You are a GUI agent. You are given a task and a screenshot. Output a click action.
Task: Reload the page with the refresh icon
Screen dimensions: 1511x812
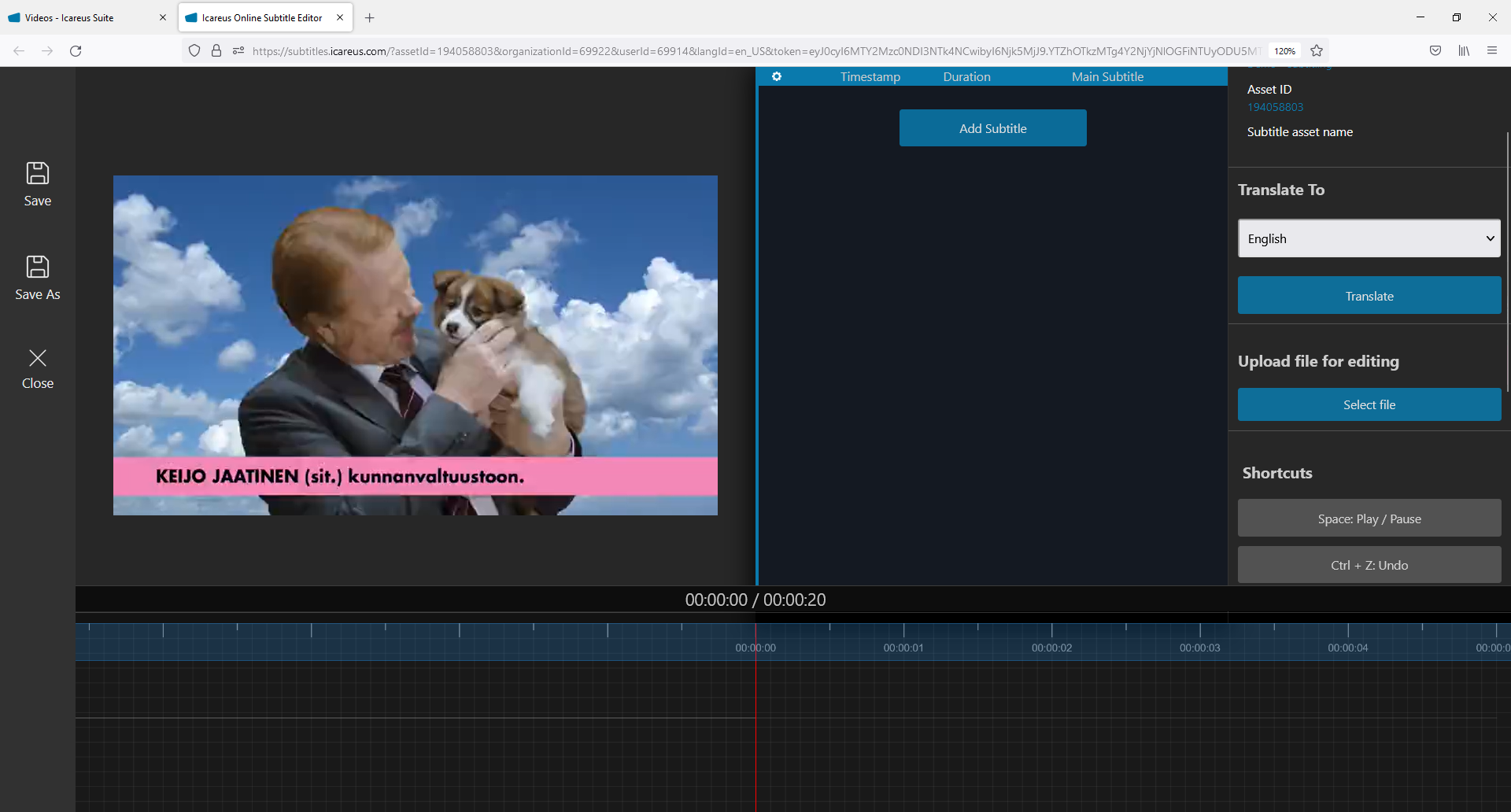pos(76,51)
